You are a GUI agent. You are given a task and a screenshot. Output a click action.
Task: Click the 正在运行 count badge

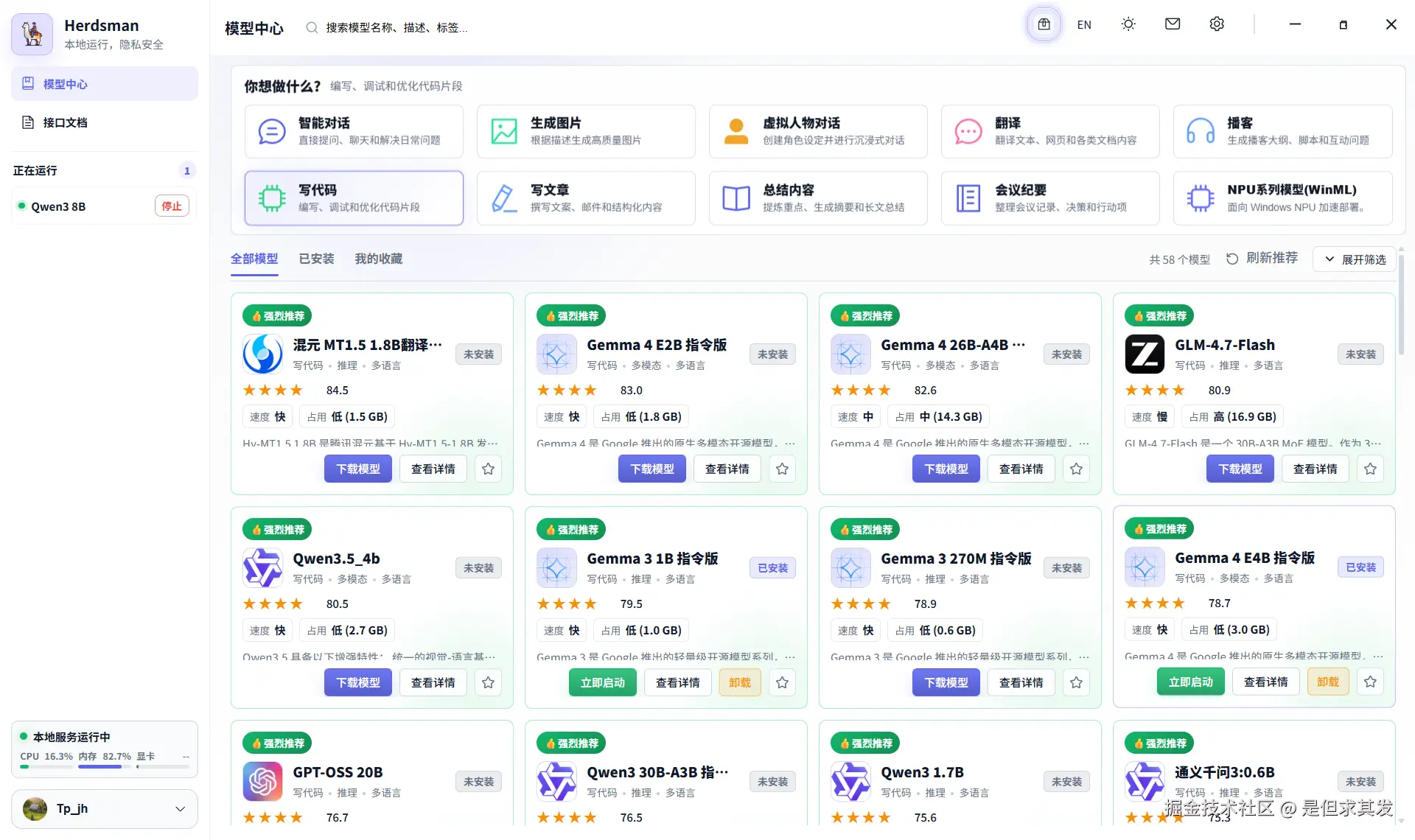point(187,171)
